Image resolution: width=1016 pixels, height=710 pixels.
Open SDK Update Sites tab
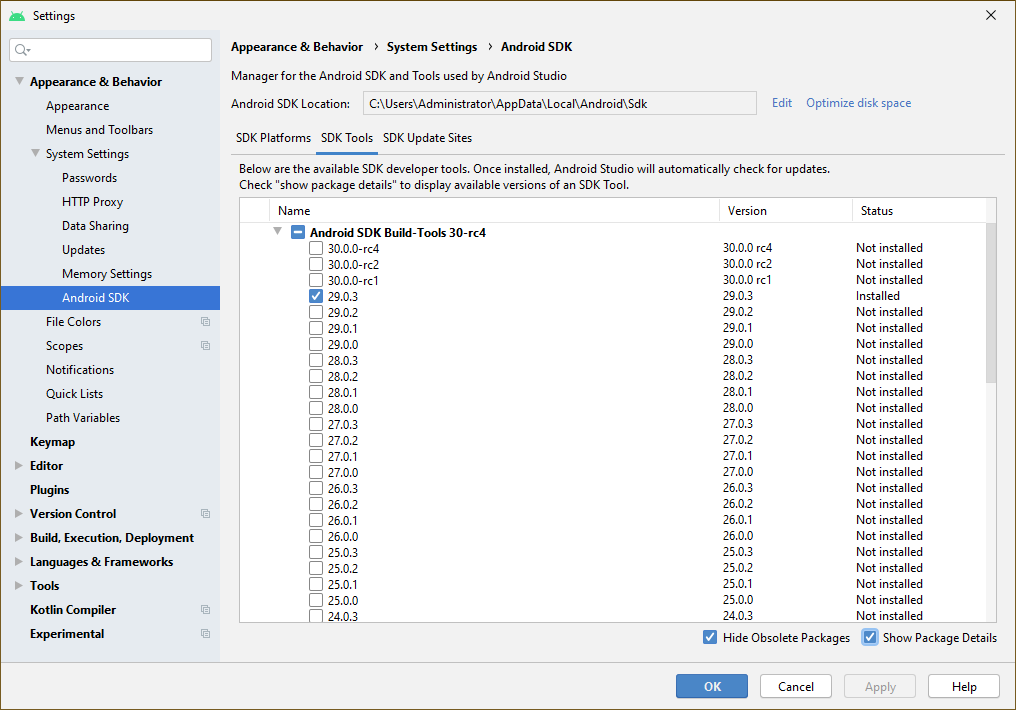[427, 138]
